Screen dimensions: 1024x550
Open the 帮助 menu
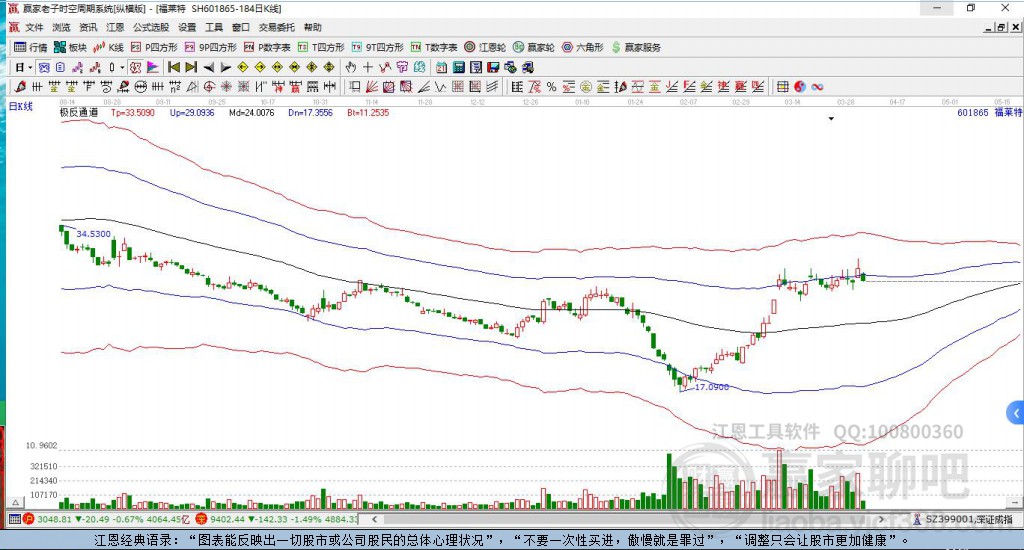tap(312, 27)
